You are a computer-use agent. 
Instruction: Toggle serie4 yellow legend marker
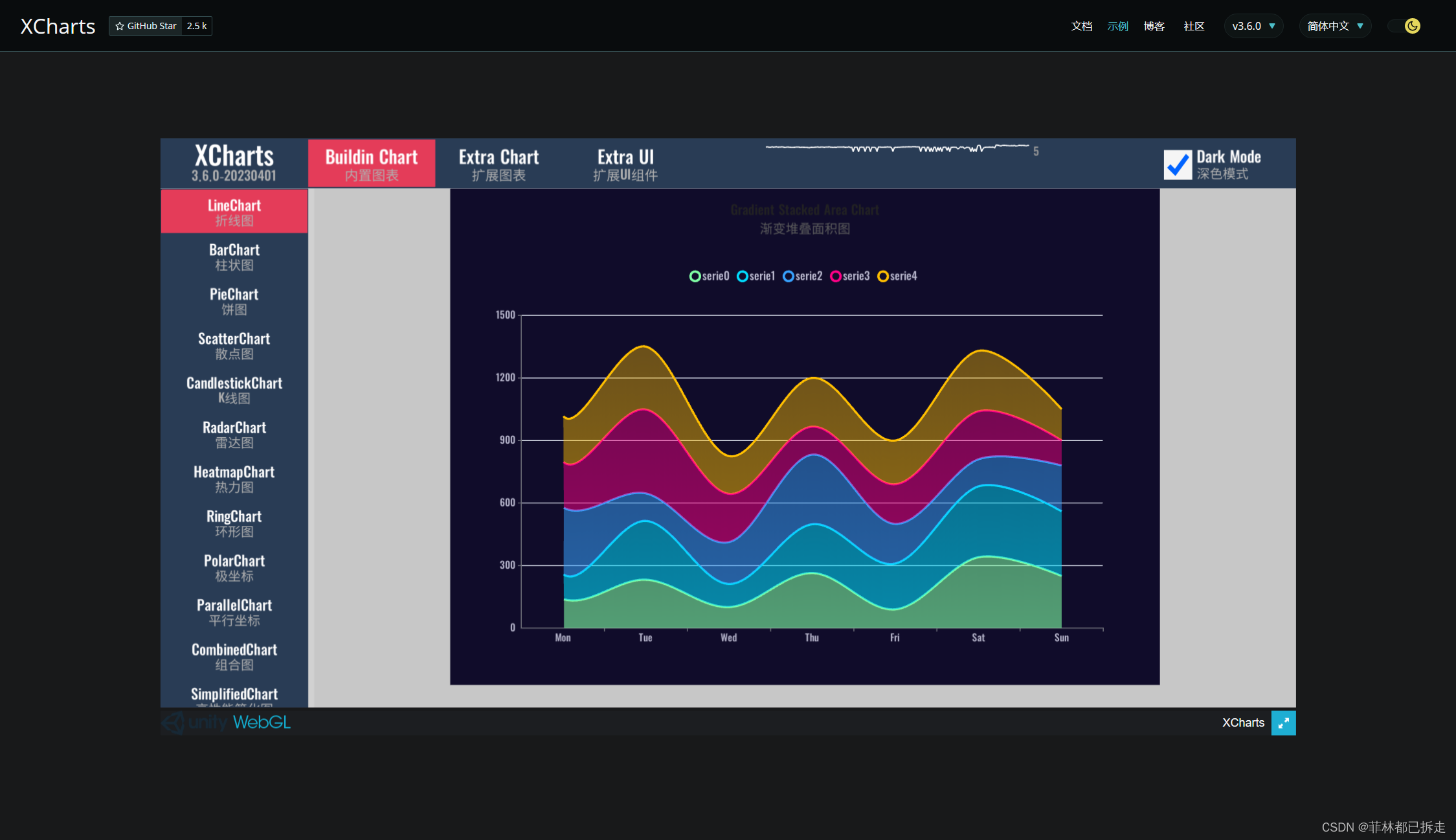pyautogui.click(x=882, y=277)
